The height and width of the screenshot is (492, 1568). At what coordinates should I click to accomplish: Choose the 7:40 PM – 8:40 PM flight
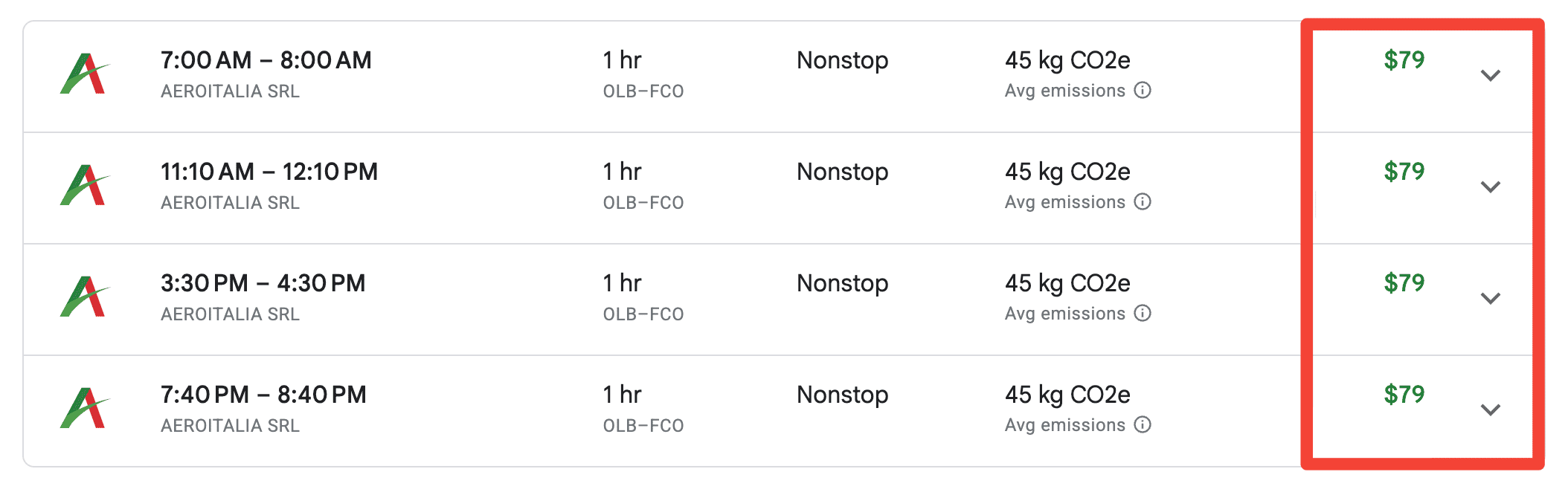(783, 411)
